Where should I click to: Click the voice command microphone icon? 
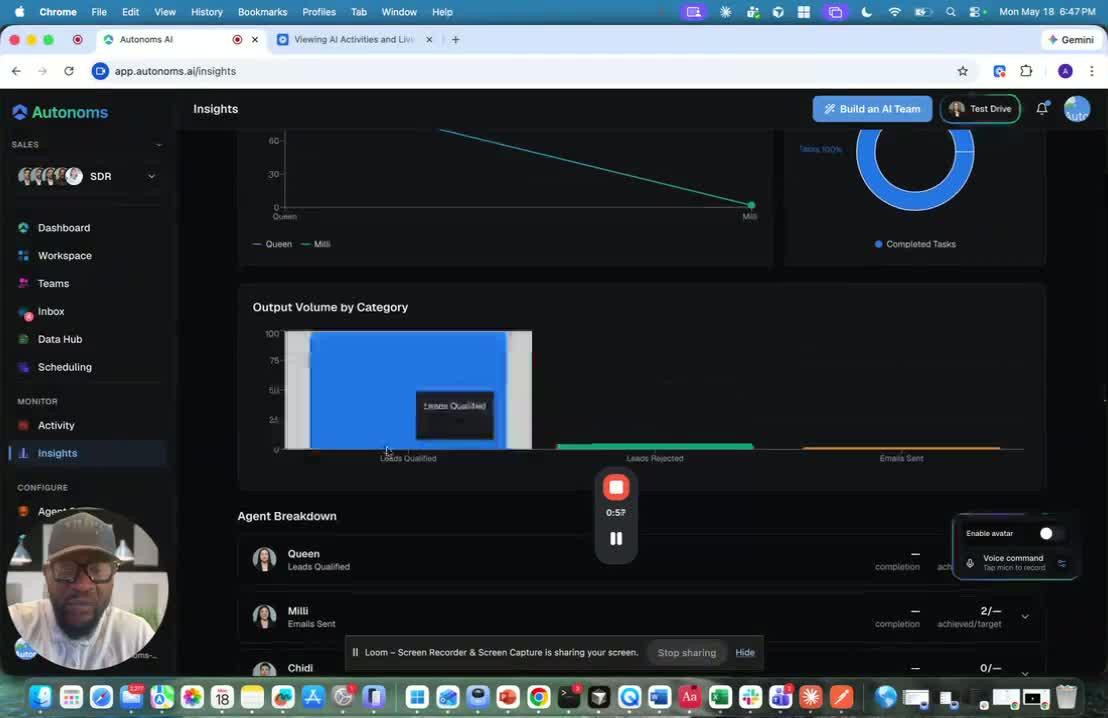click(x=970, y=563)
